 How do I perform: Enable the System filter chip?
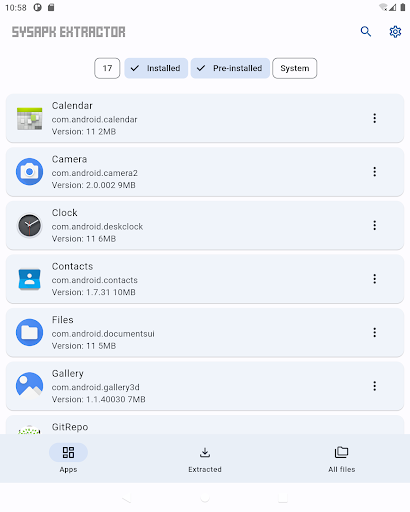(295, 68)
